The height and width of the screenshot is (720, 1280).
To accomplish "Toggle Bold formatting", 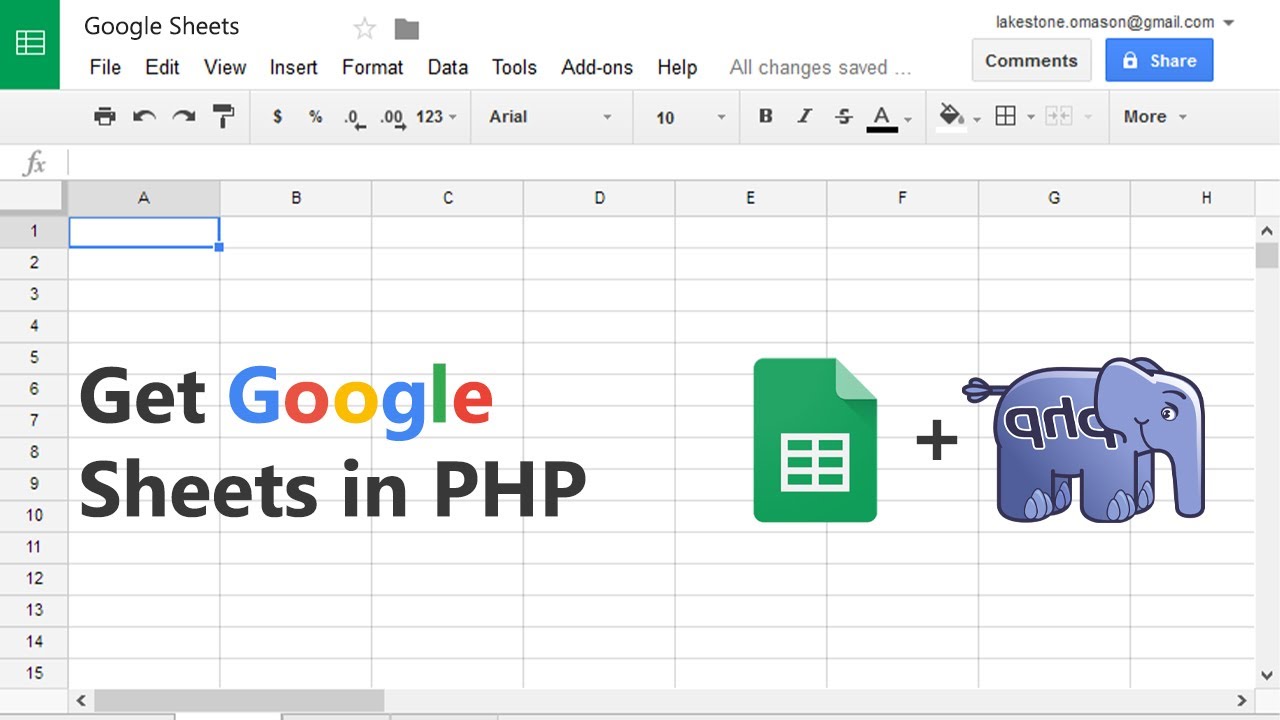I will (766, 116).
